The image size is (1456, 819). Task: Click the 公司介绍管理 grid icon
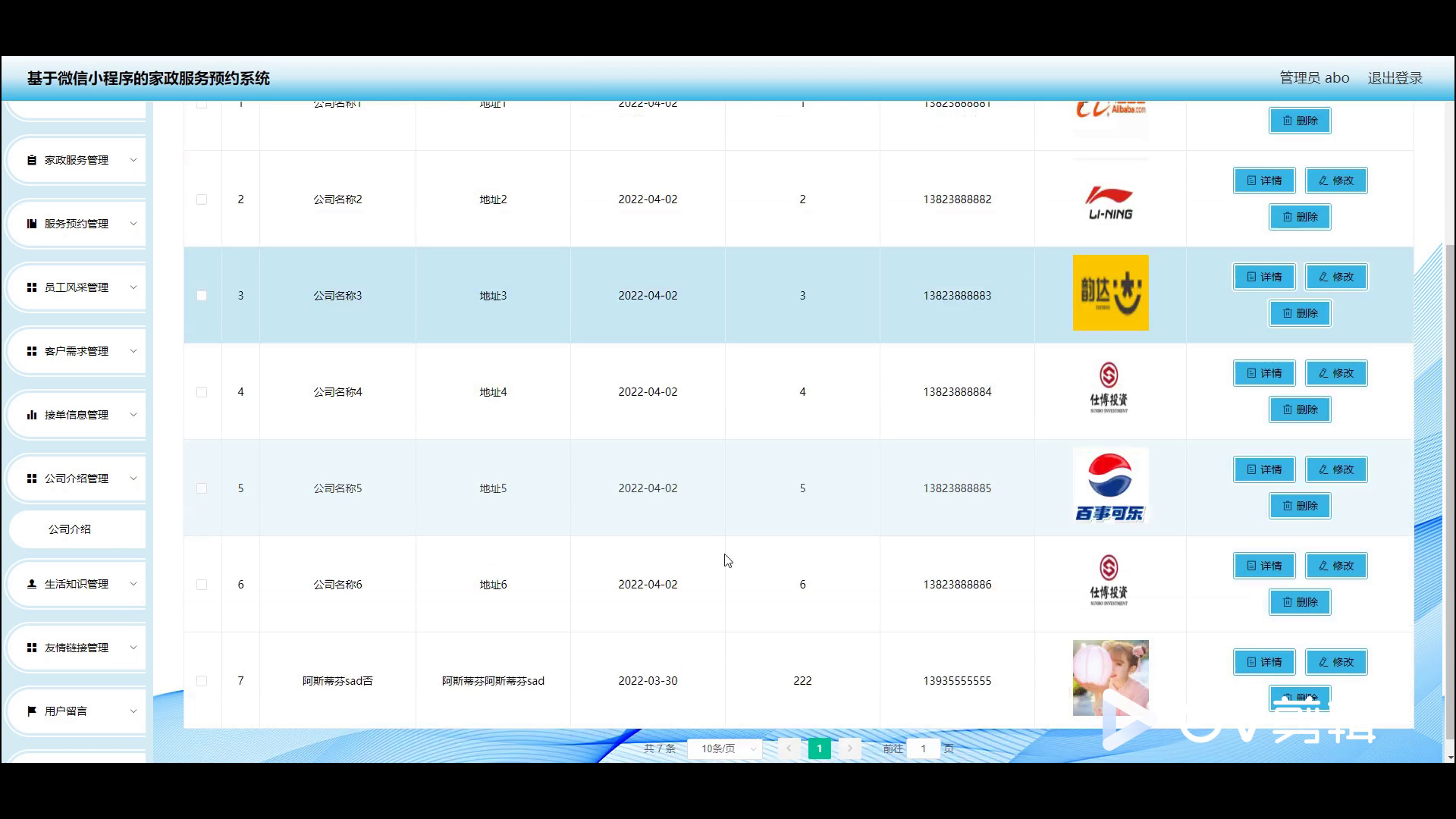pos(32,479)
